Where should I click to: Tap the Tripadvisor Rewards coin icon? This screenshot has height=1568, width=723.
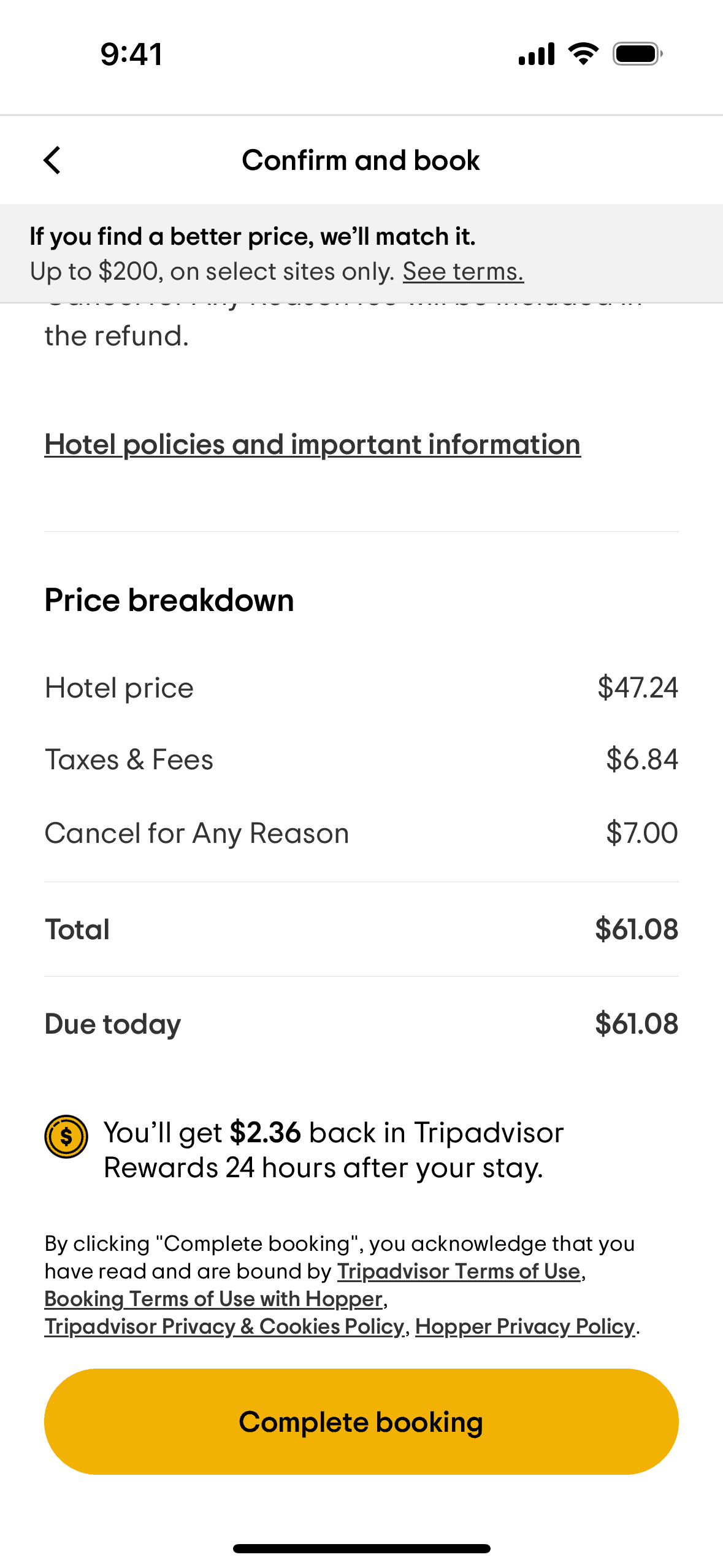click(x=66, y=1137)
